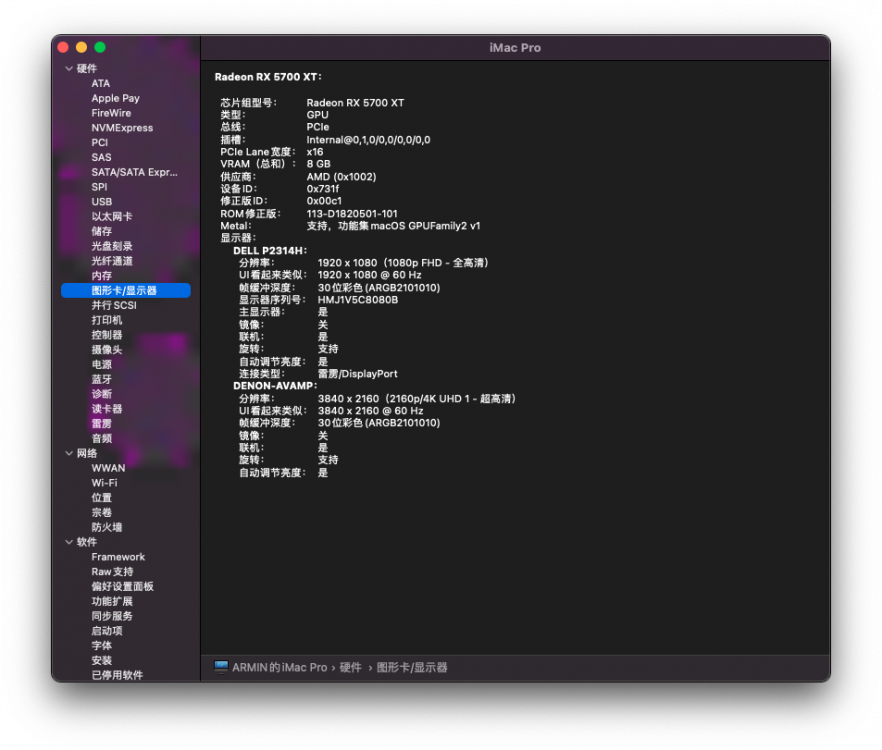Select 读卡器 card reader entry
This screenshot has width=882, height=750.
pyautogui.click(x=107, y=409)
